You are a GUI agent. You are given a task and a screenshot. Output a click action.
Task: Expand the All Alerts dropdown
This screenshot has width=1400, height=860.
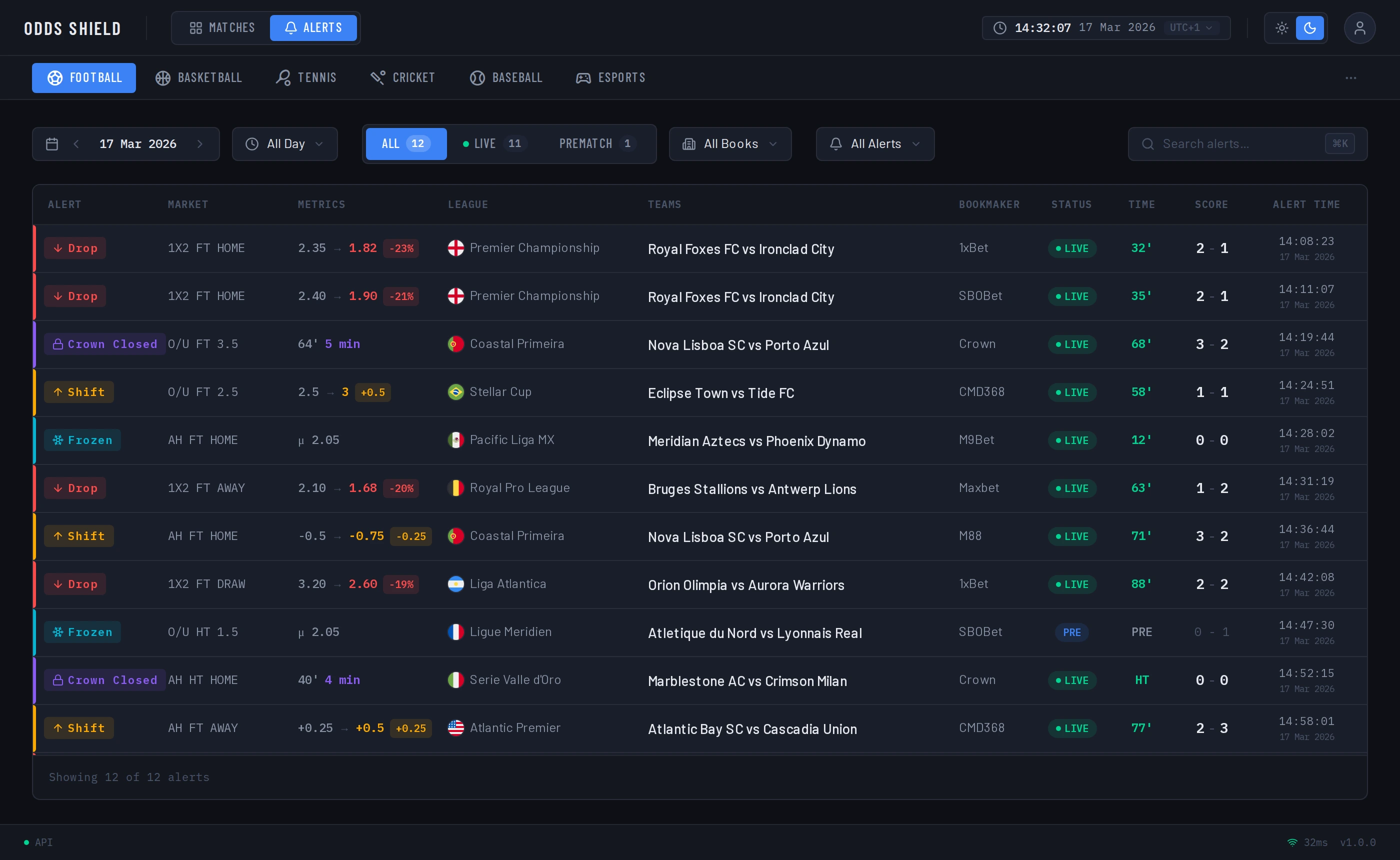[875, 144]
